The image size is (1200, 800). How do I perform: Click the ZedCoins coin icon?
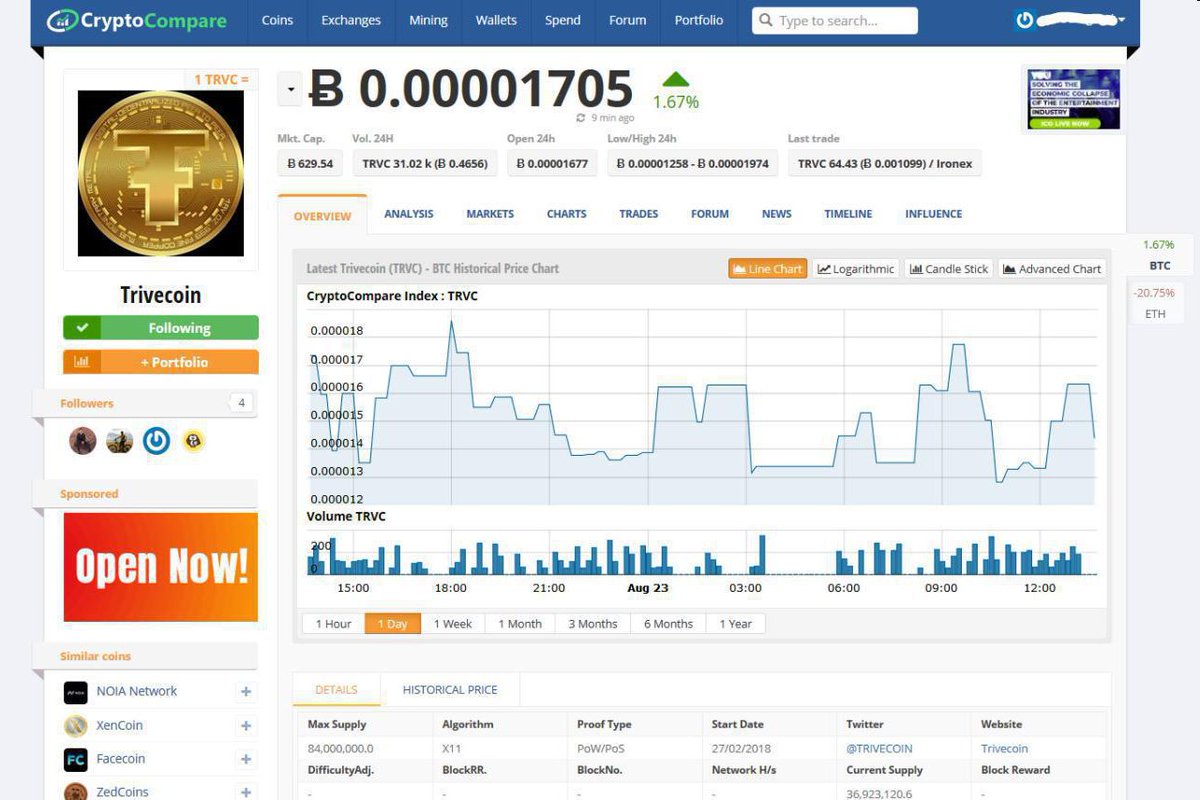click(76, 792)
